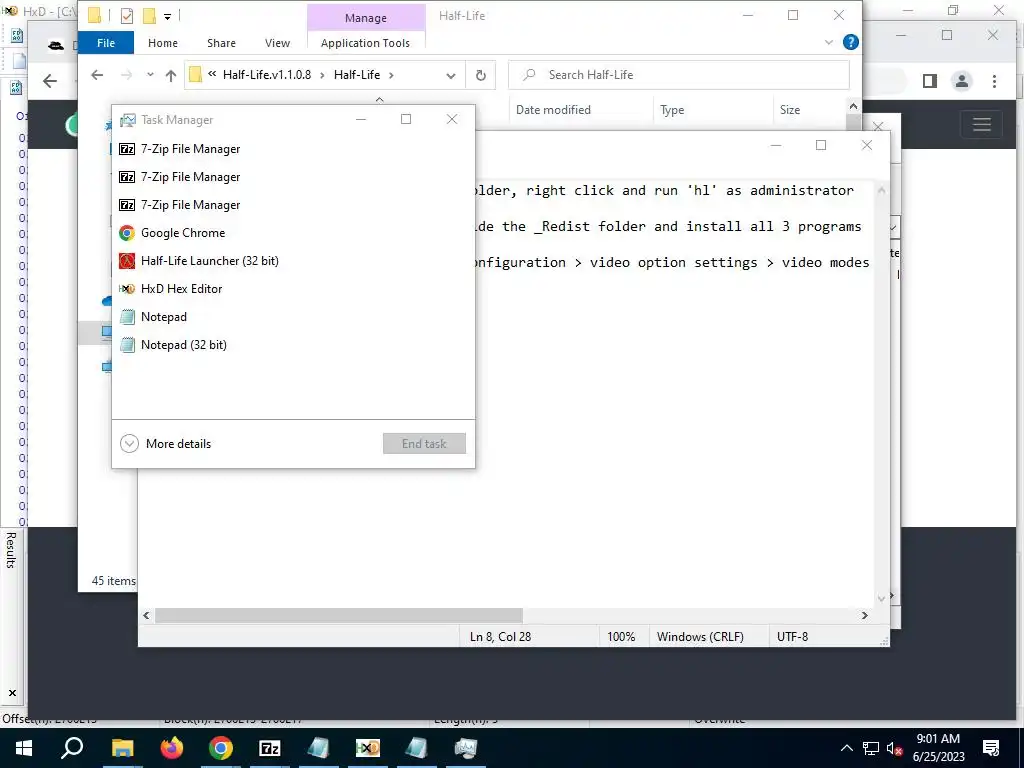Sort files by Date modified column
Image resolution: width=1024 pixels, height=768 pixels.
(x=581, y=110)
